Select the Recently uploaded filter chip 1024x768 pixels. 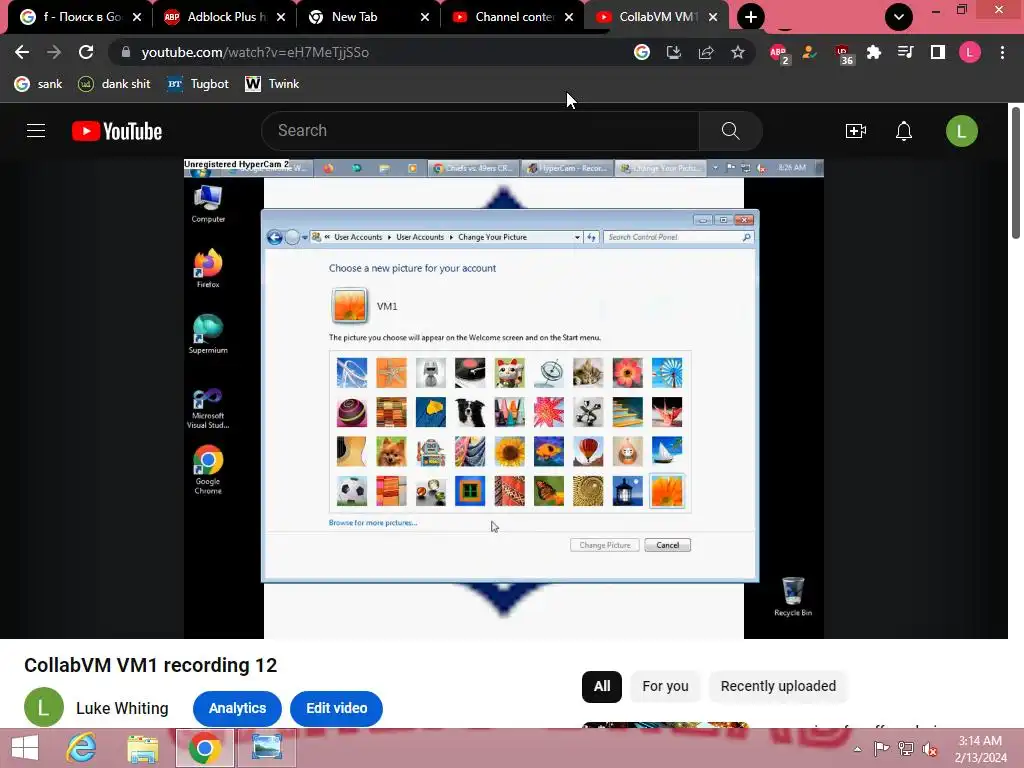point(778,686)
